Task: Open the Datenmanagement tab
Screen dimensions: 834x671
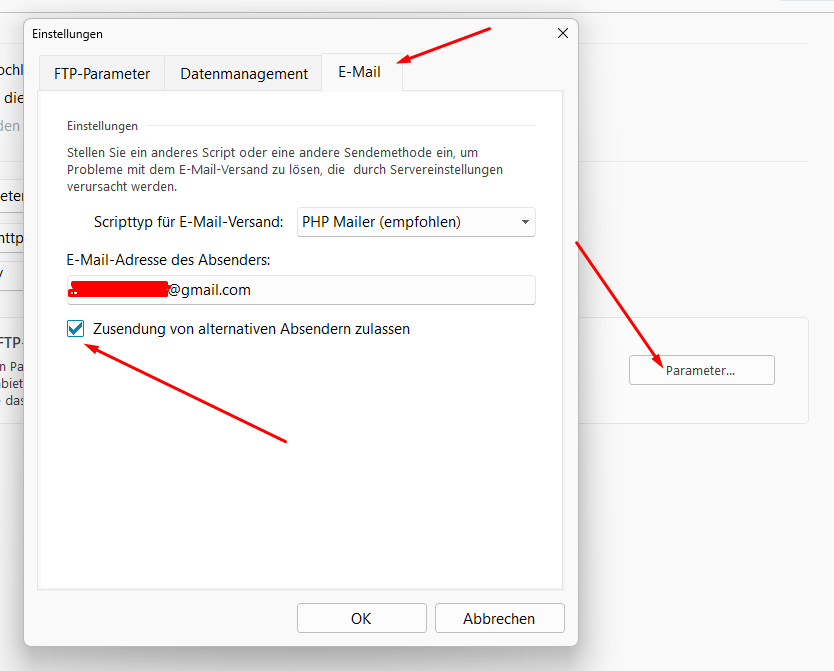Action: (244, 73)
